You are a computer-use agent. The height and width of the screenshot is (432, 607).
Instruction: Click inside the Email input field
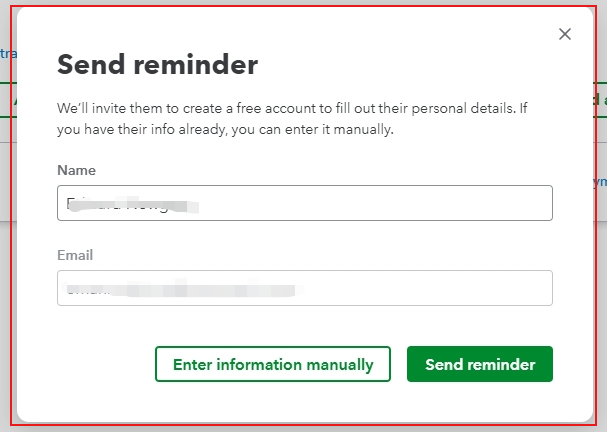(304, 288)
